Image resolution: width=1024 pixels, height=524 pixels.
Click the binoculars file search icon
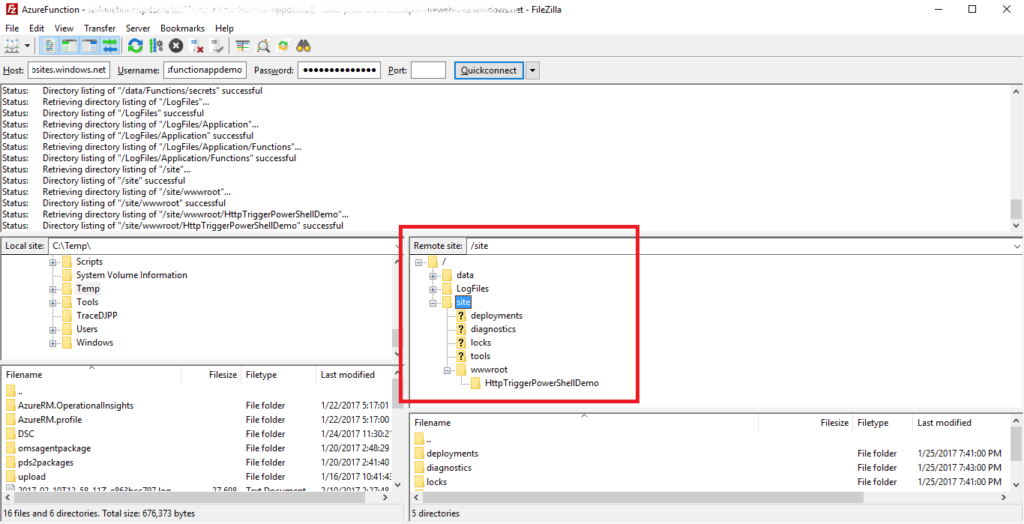pos(305,46)
